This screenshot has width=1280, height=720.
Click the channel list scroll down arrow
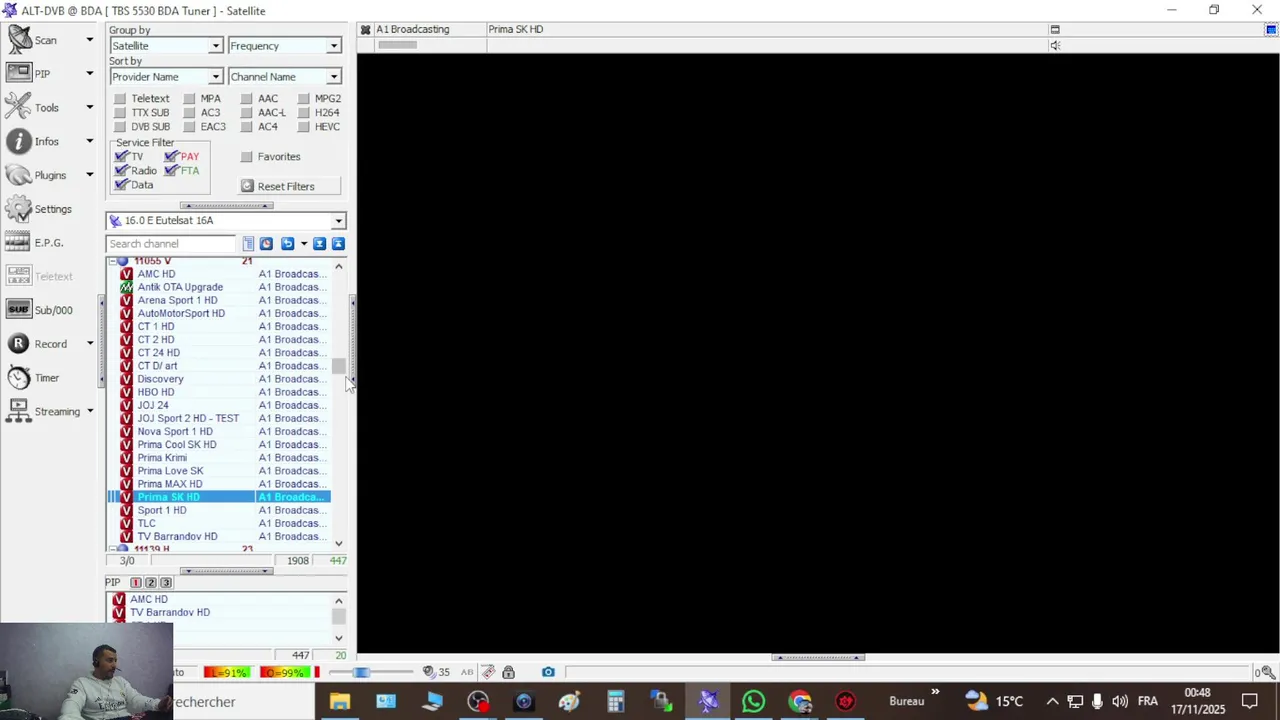pos(339,544)
